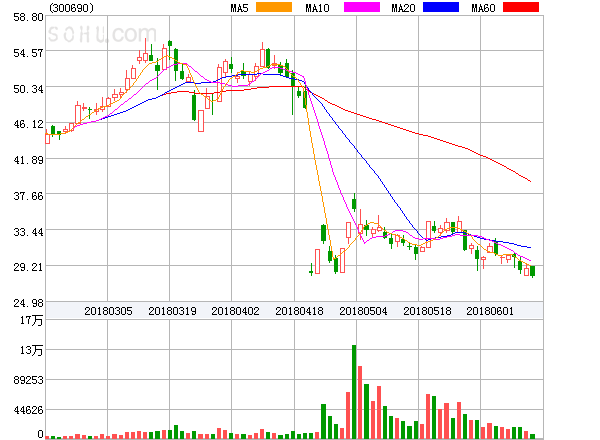600x440 pixels.
Task: Select the MA10 legend label
Action: 317,8
